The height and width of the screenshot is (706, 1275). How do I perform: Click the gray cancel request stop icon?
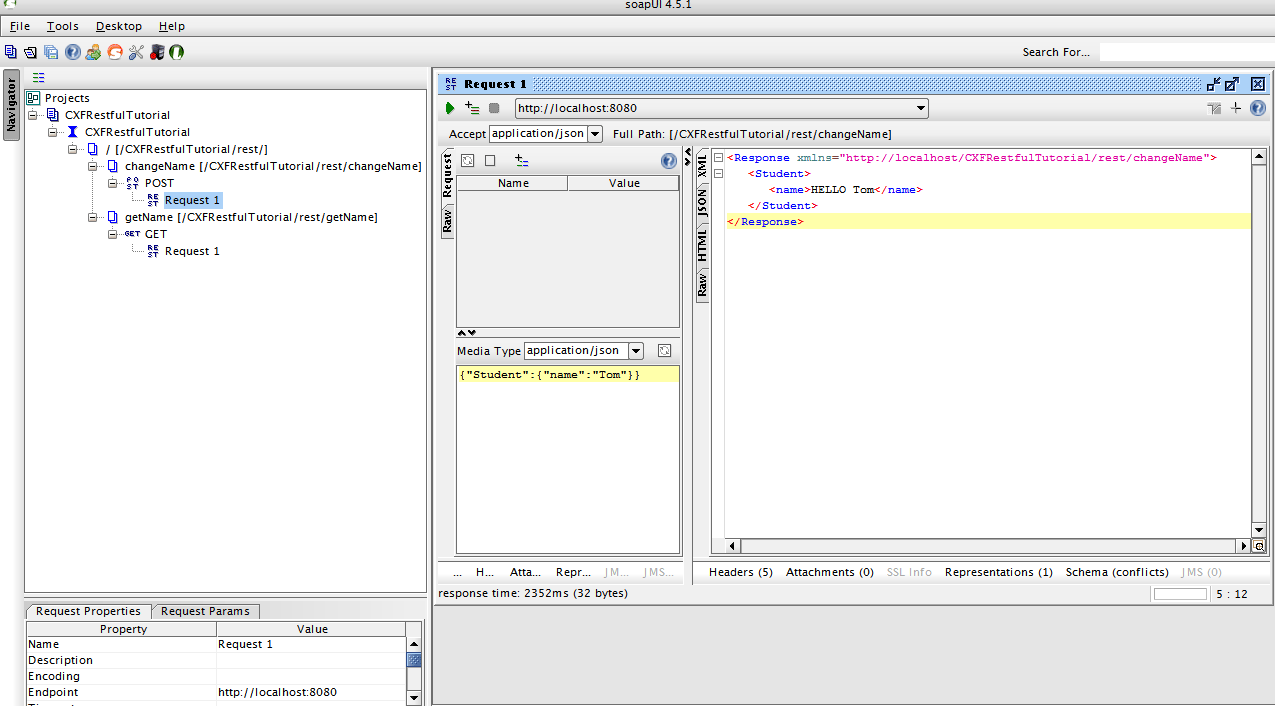494,109
